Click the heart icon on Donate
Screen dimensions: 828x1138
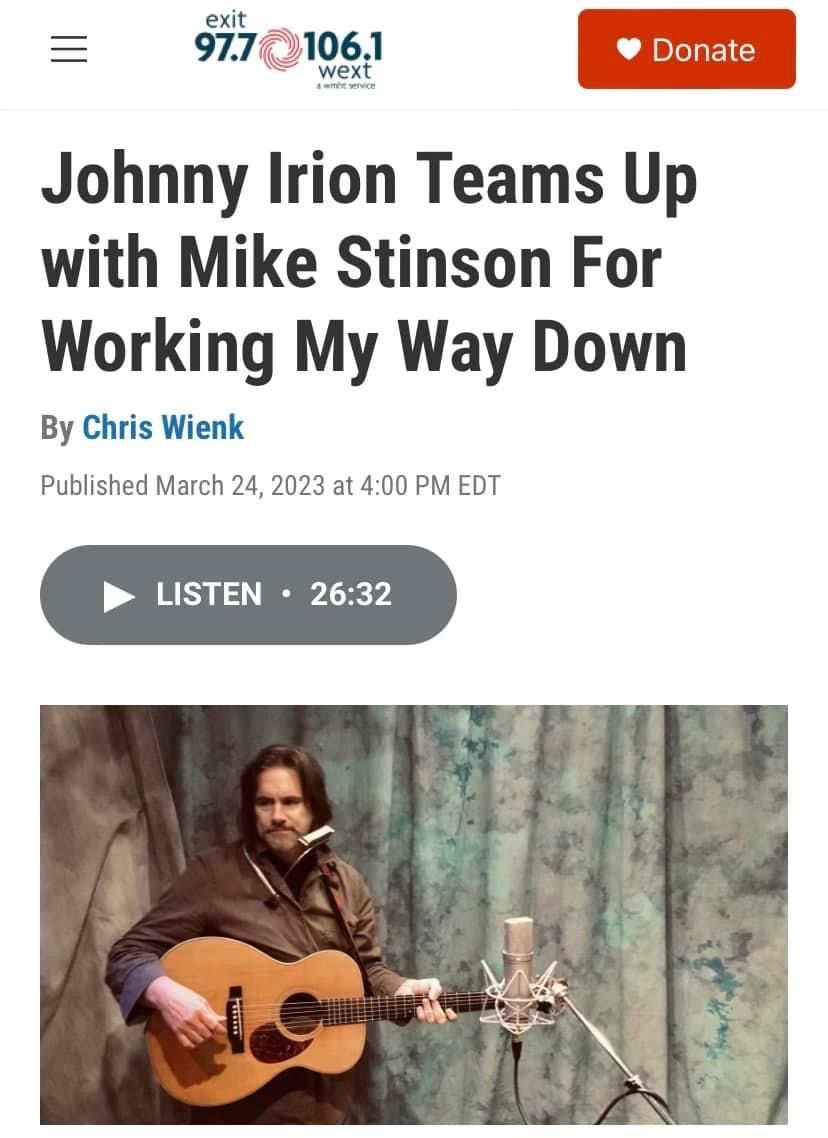click(x=628, y=49)
